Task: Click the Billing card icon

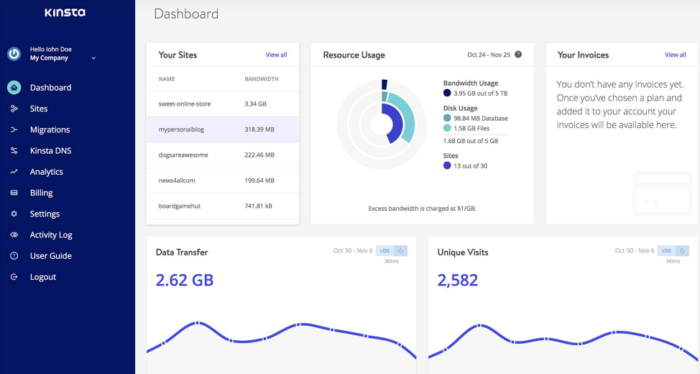Action: point(14,192)
